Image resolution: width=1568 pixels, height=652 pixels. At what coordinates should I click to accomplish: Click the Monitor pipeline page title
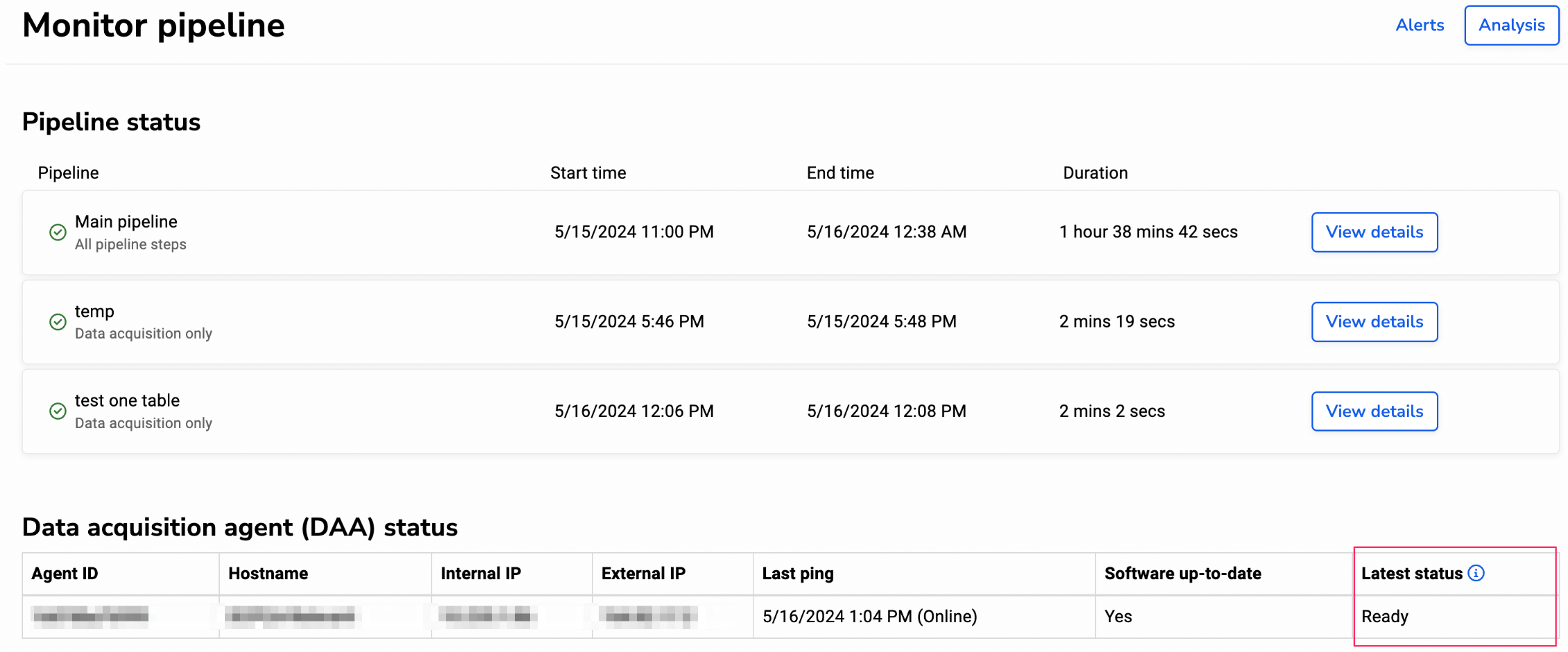pyautogui.click(x=153, y=26)
